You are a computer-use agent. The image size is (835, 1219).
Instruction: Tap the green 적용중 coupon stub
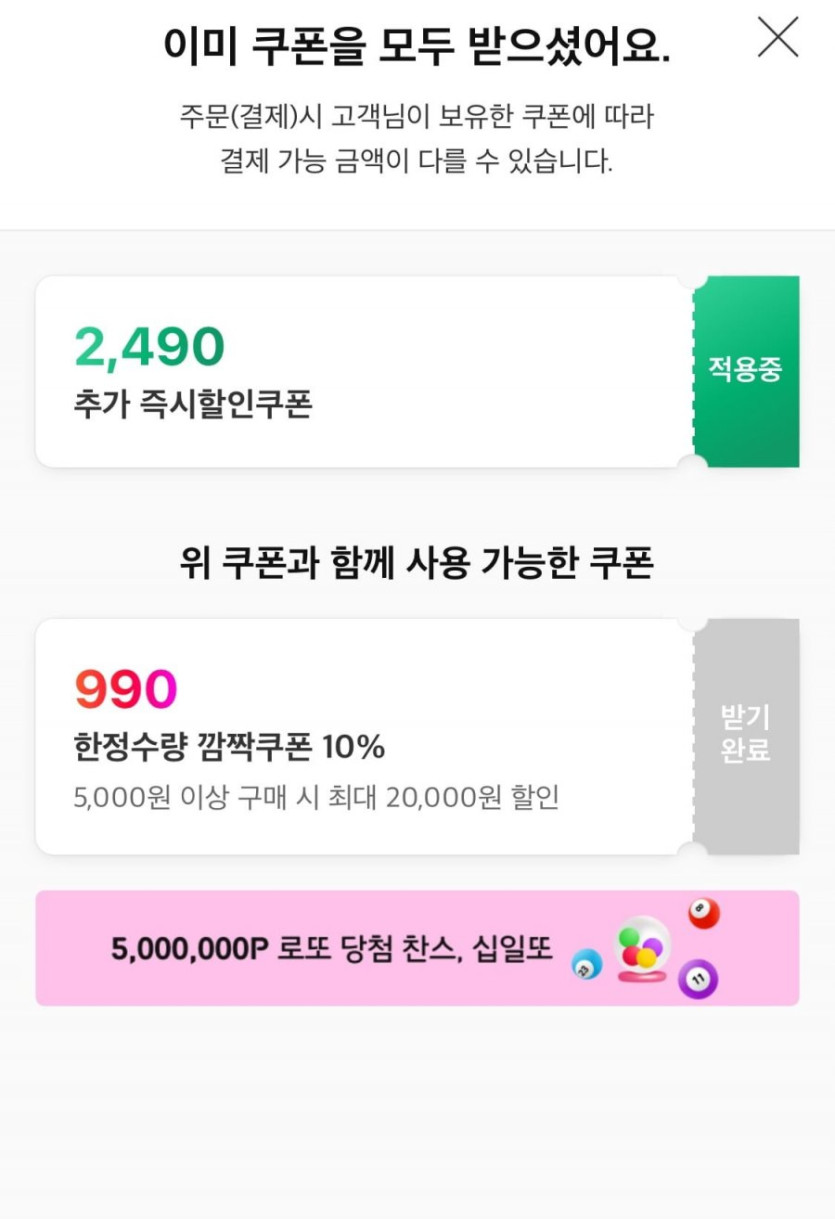746,371
